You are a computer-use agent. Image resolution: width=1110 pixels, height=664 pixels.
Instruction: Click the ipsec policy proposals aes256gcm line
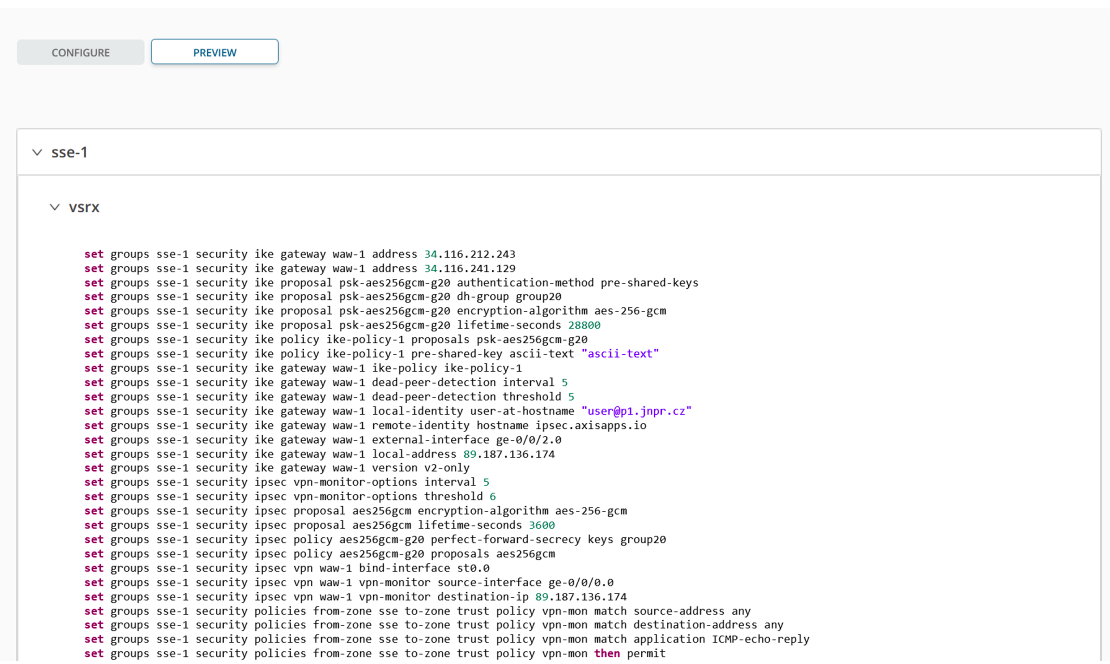(320, 554)
